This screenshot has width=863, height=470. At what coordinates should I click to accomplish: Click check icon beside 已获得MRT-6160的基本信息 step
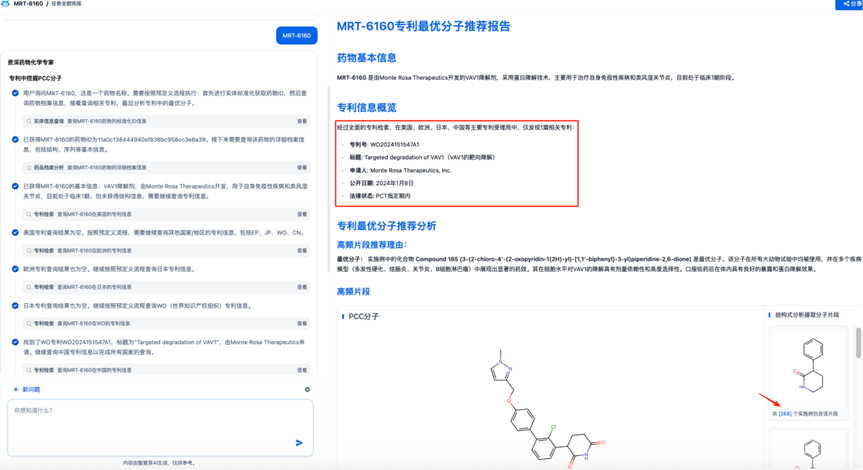click(x=15, y=186)
